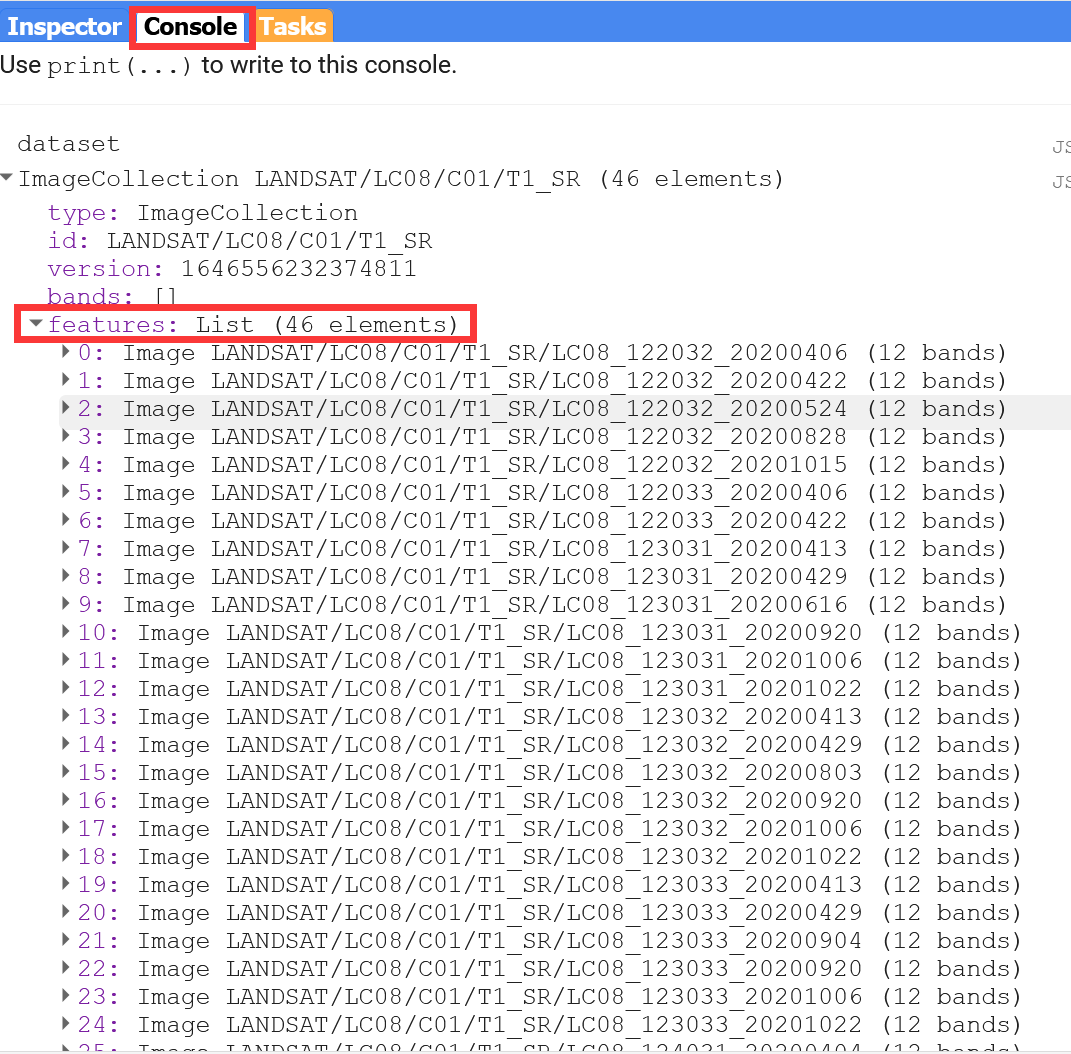Switch to the Inspector tab
The height and width of the screenshot is (1054, 1071).
coord(63,26)
